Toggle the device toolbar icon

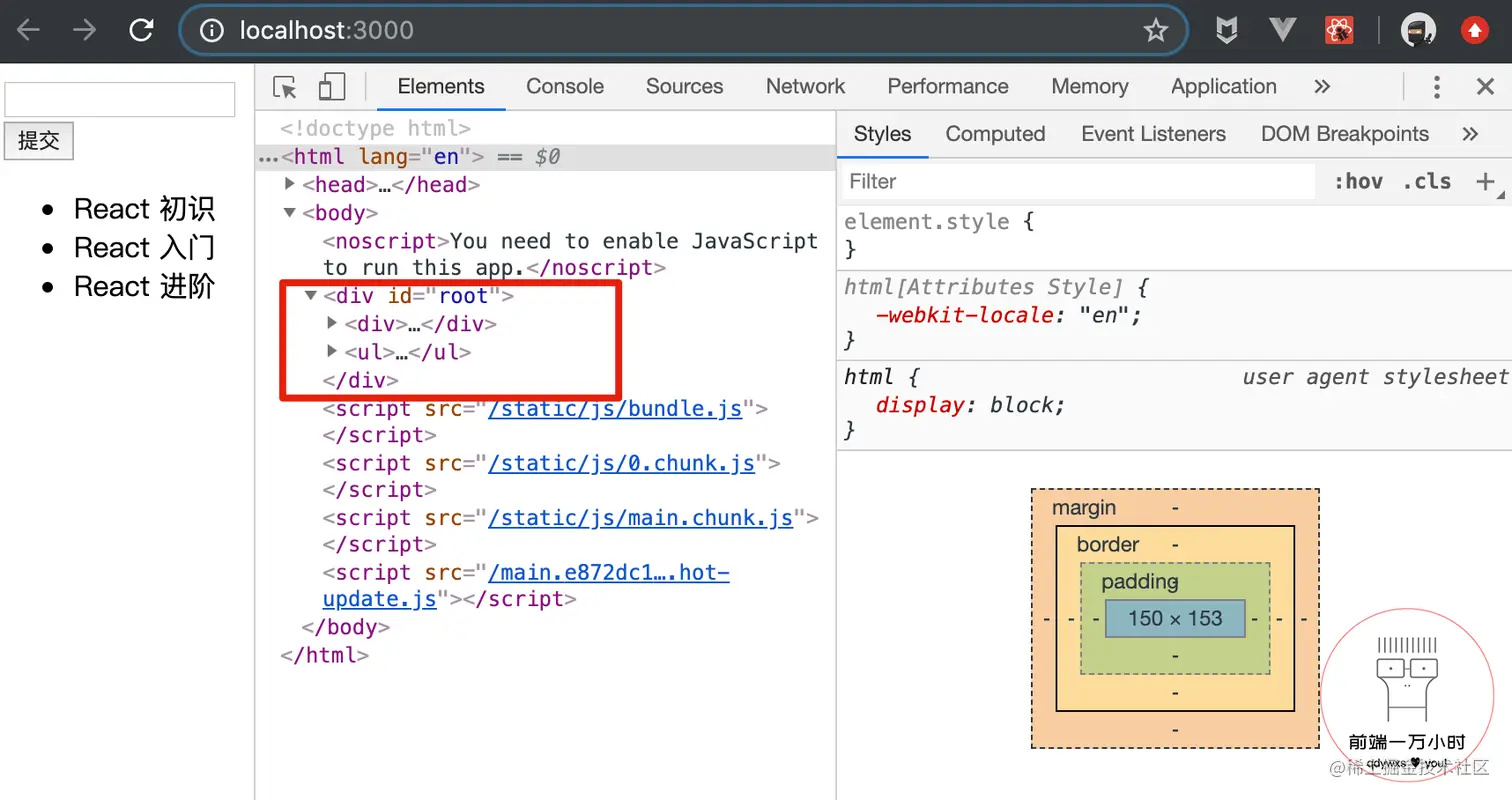point(331,87)
